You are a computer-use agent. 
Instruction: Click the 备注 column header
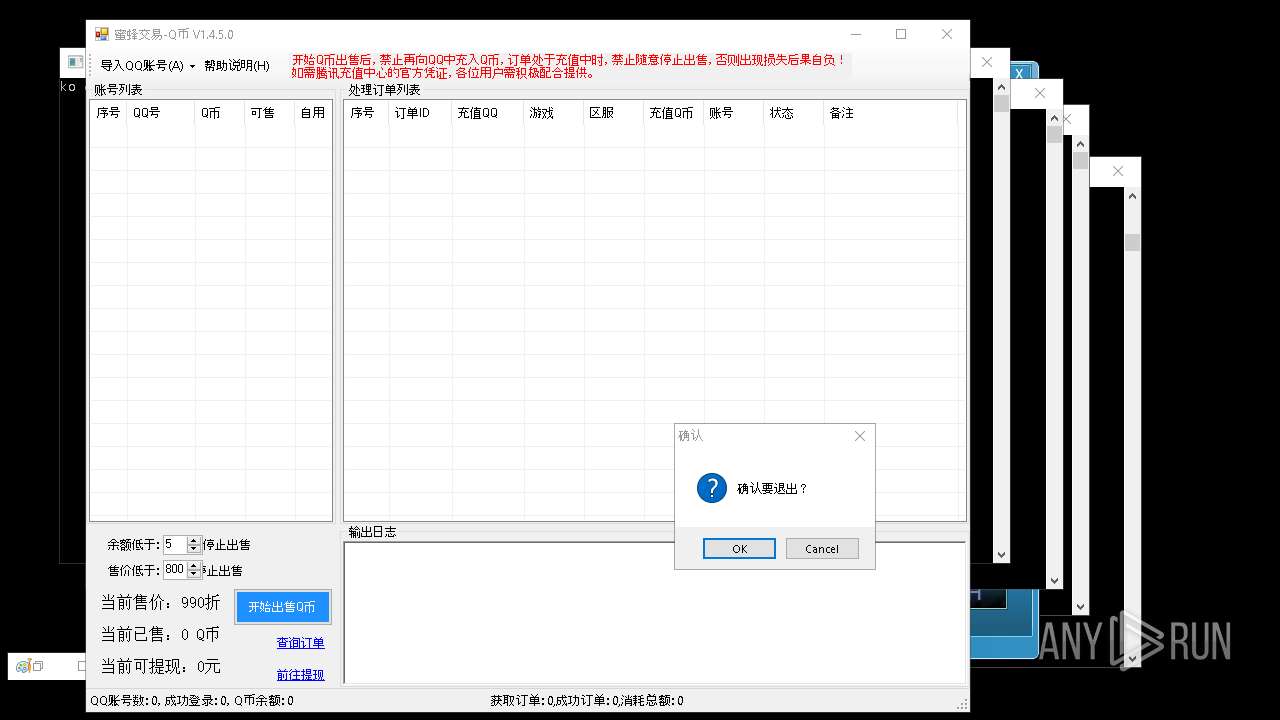click(x=890, y=113)
